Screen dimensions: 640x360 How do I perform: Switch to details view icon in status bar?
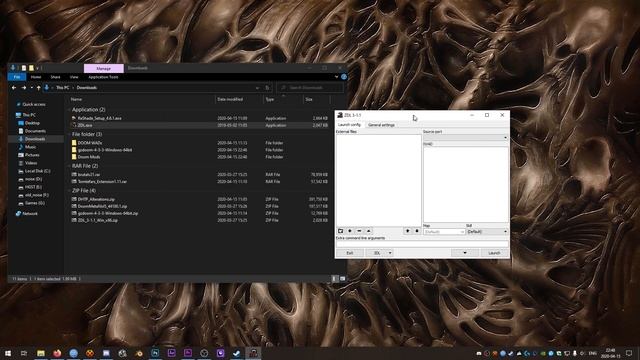click(x=334, y=279)
